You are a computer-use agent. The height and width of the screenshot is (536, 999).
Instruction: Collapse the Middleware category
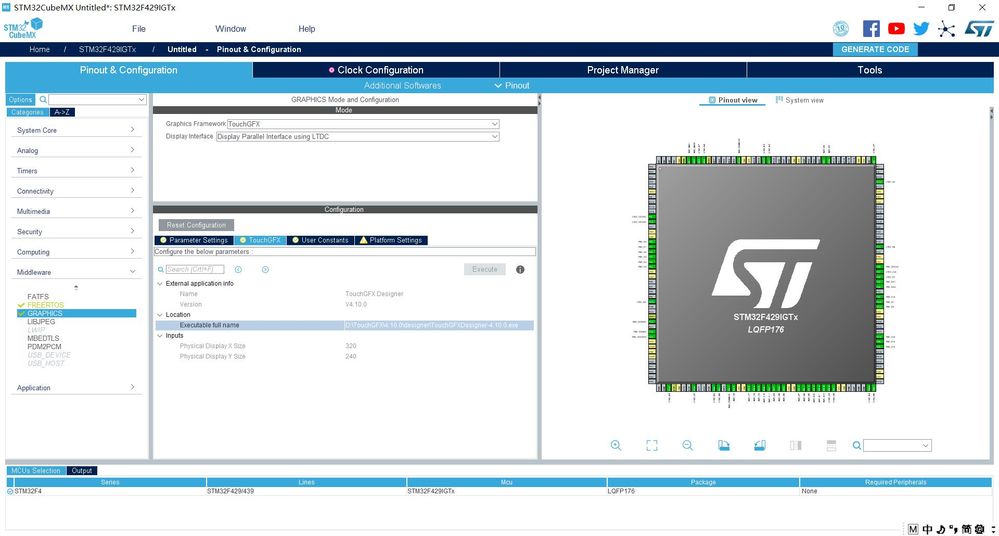(75, 272)
